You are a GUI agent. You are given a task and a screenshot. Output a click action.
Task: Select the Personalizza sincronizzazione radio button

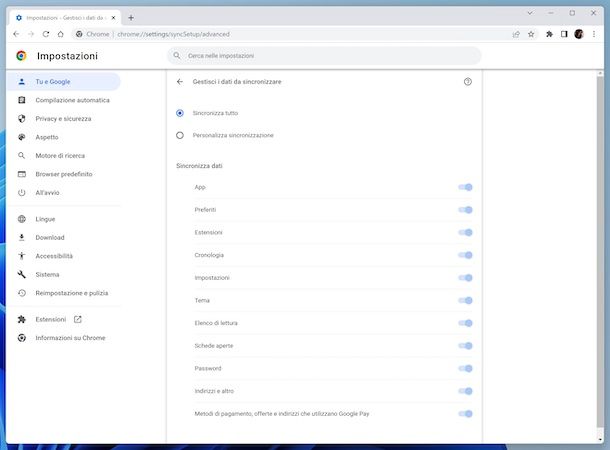(180, 135)
